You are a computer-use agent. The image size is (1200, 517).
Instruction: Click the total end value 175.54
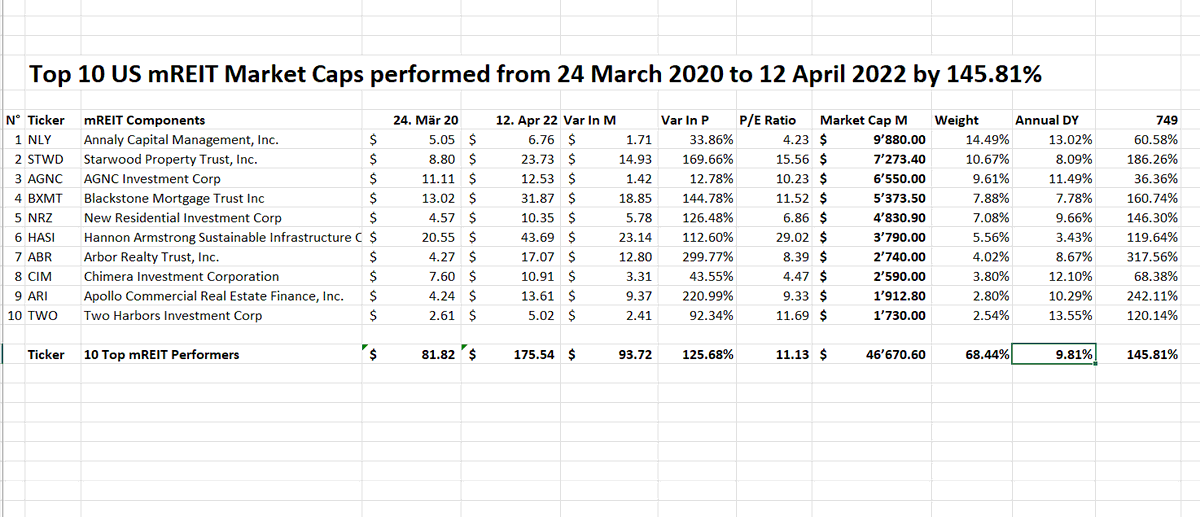(x=535, y=354)
